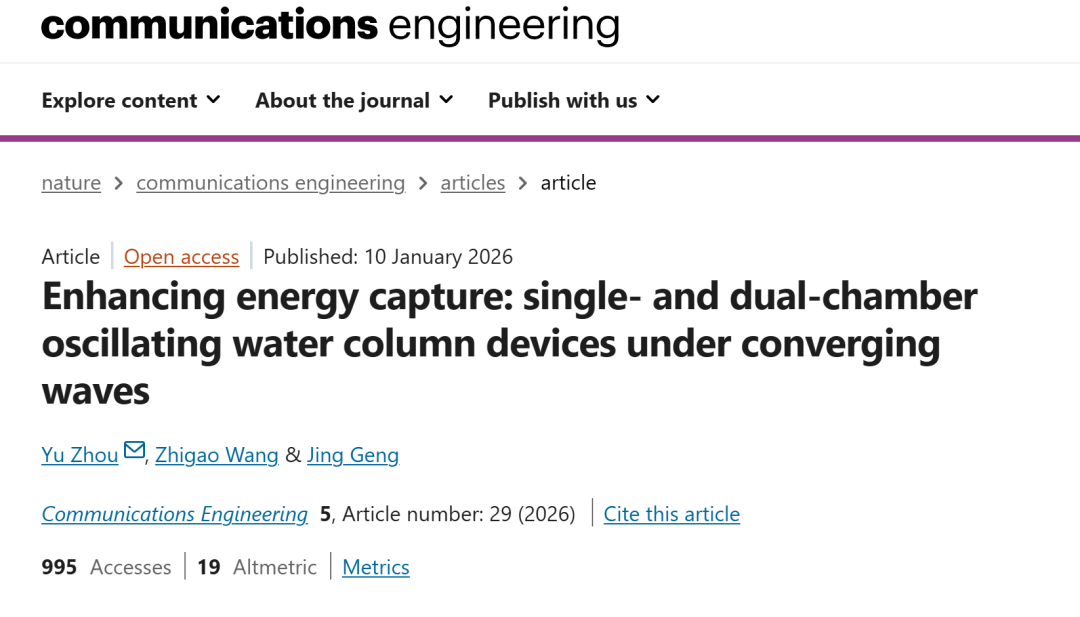
Task: Navigate to the articles breadcrumb
Action: click(x=472, y=183)
